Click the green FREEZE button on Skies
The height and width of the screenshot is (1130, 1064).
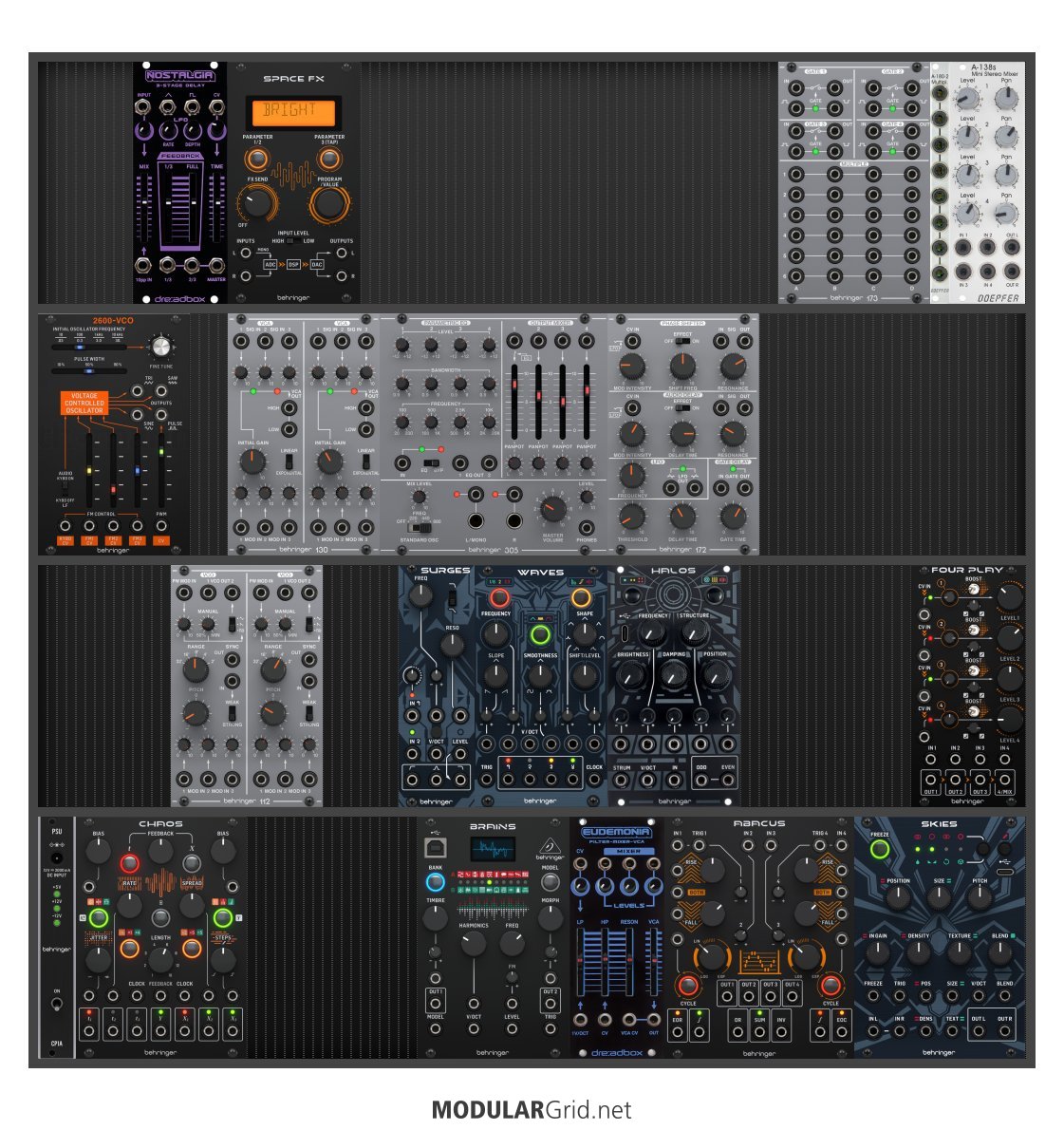[x=880, y=850]
